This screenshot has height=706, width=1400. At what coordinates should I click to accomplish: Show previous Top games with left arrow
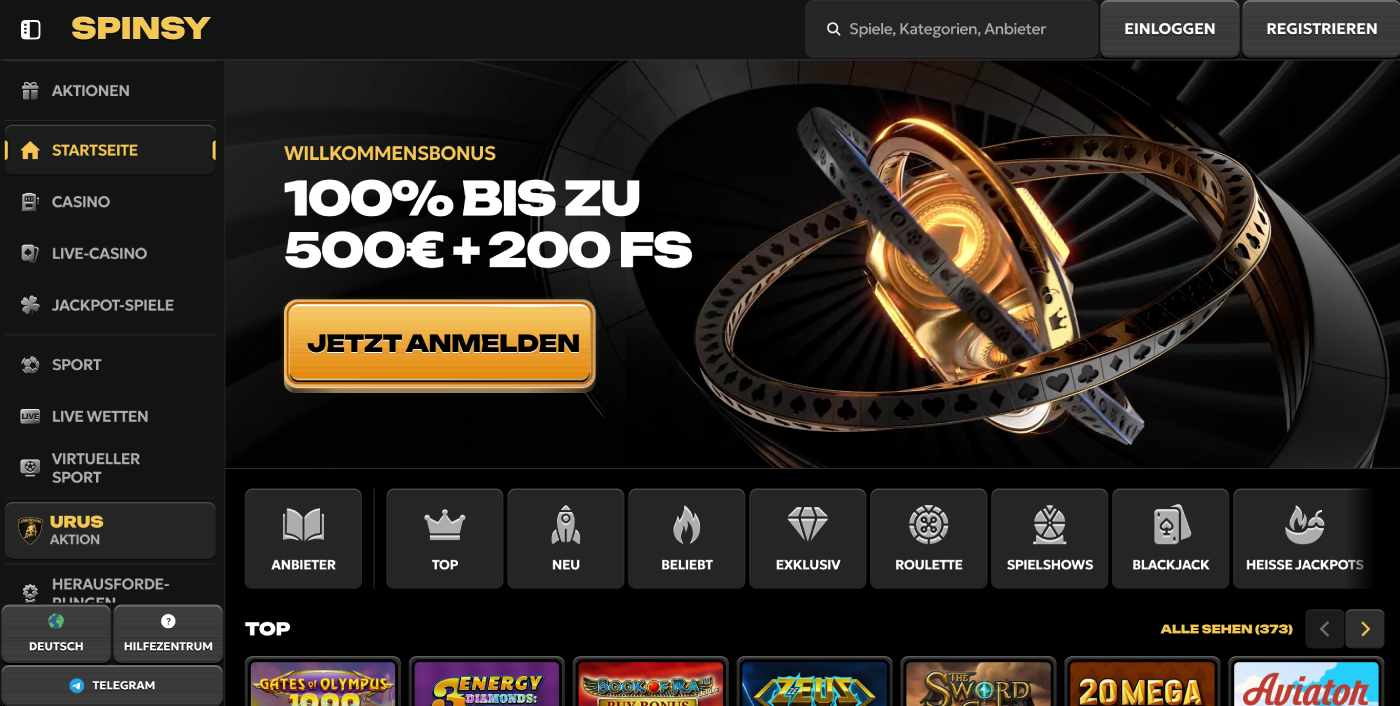coord(1325,629)
